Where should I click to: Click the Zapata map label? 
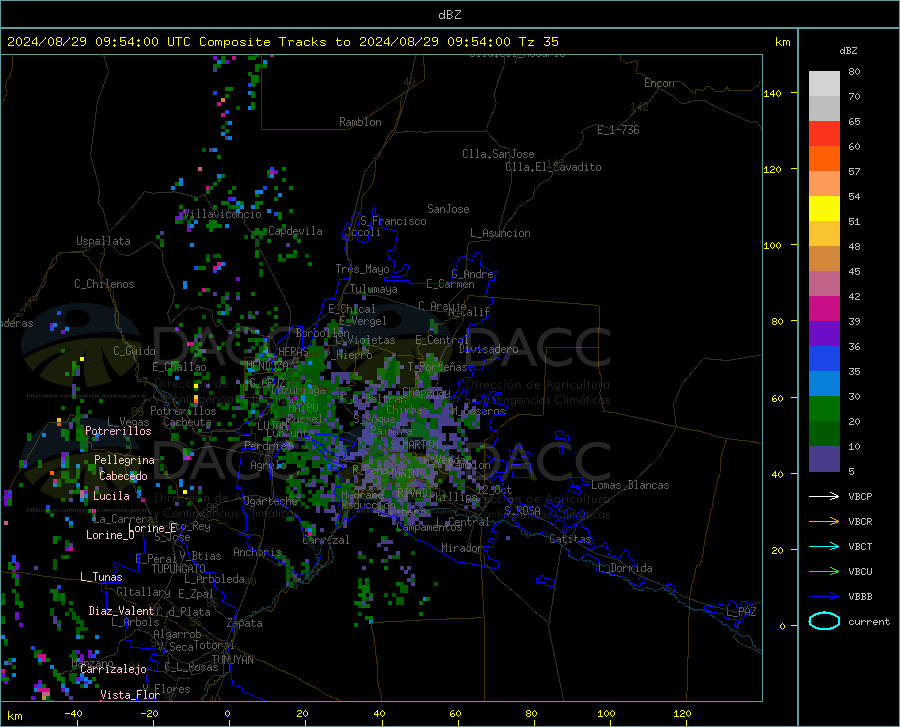[x=245, y=623]
